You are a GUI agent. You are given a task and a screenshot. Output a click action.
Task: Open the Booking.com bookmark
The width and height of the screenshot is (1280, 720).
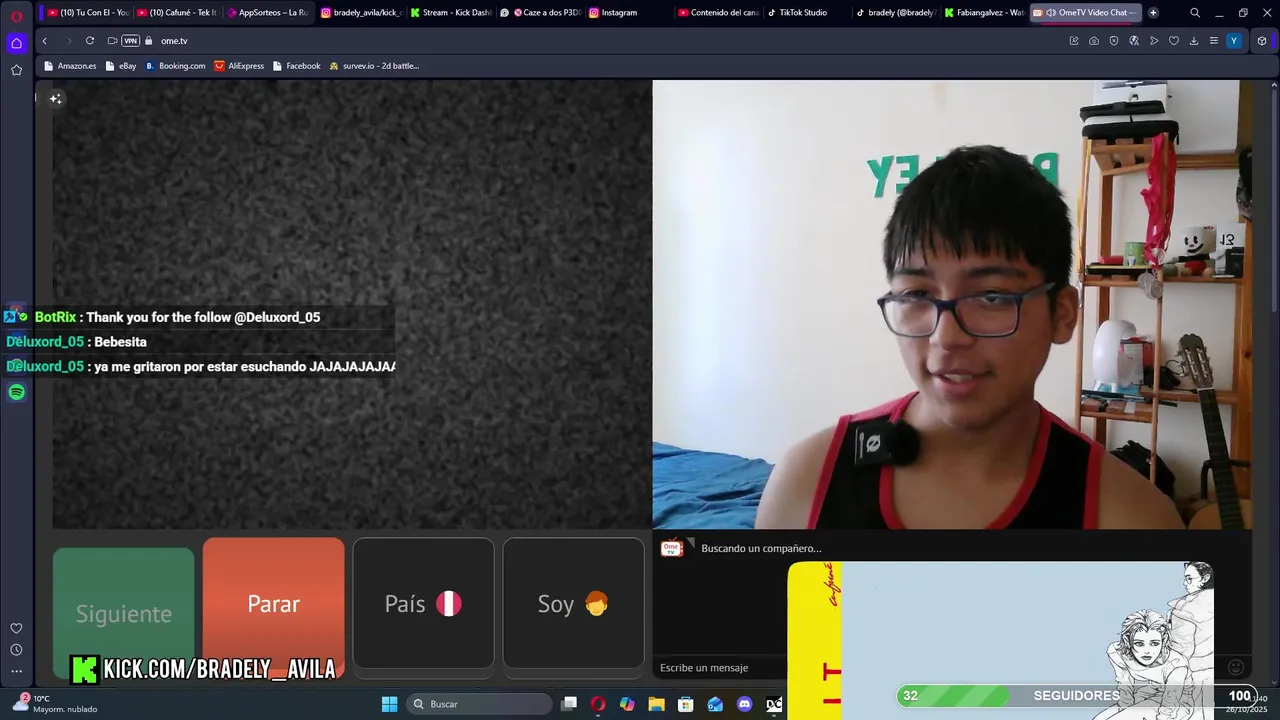pos(175,66)
